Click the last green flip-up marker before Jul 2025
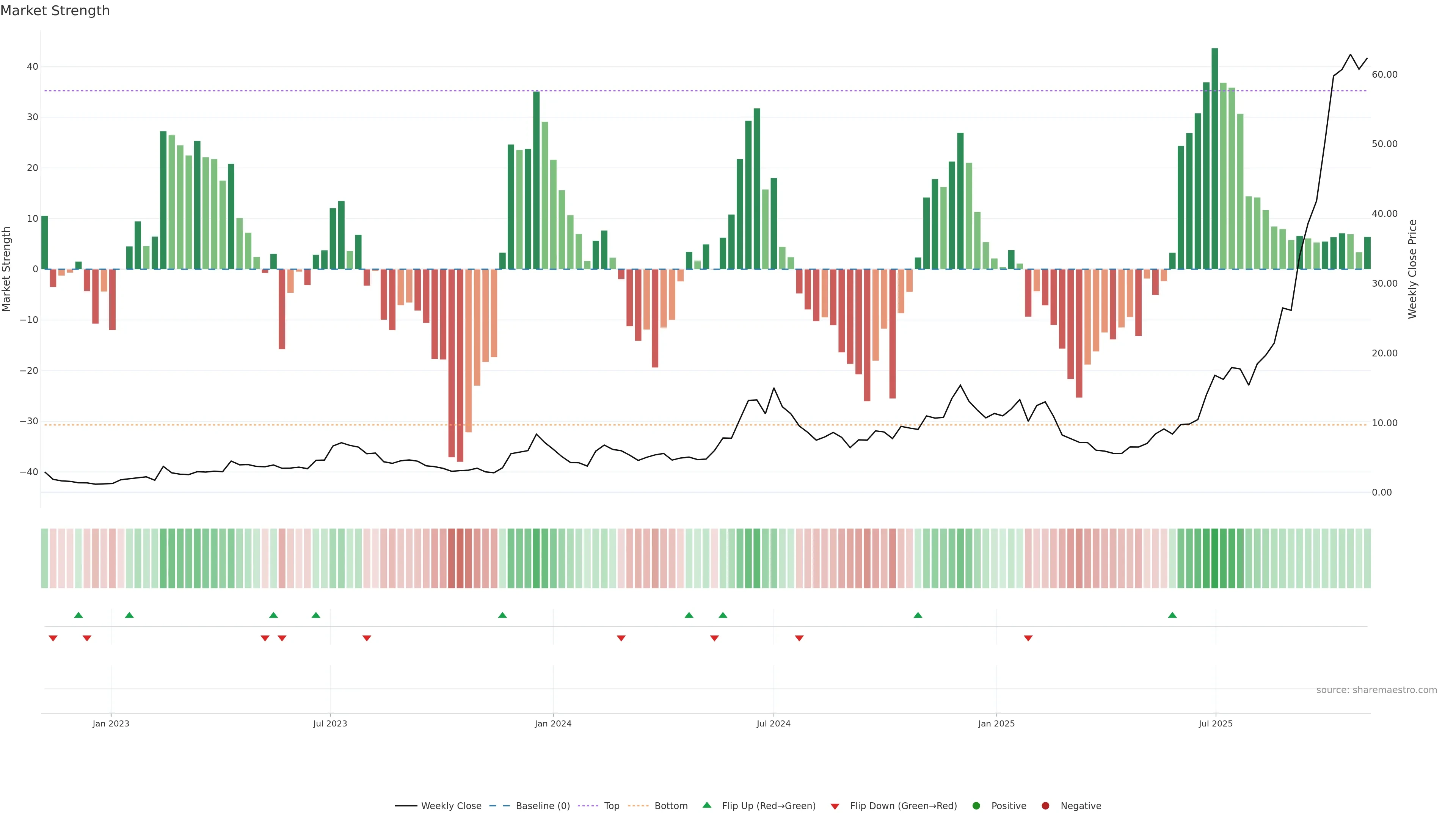 1172,615
